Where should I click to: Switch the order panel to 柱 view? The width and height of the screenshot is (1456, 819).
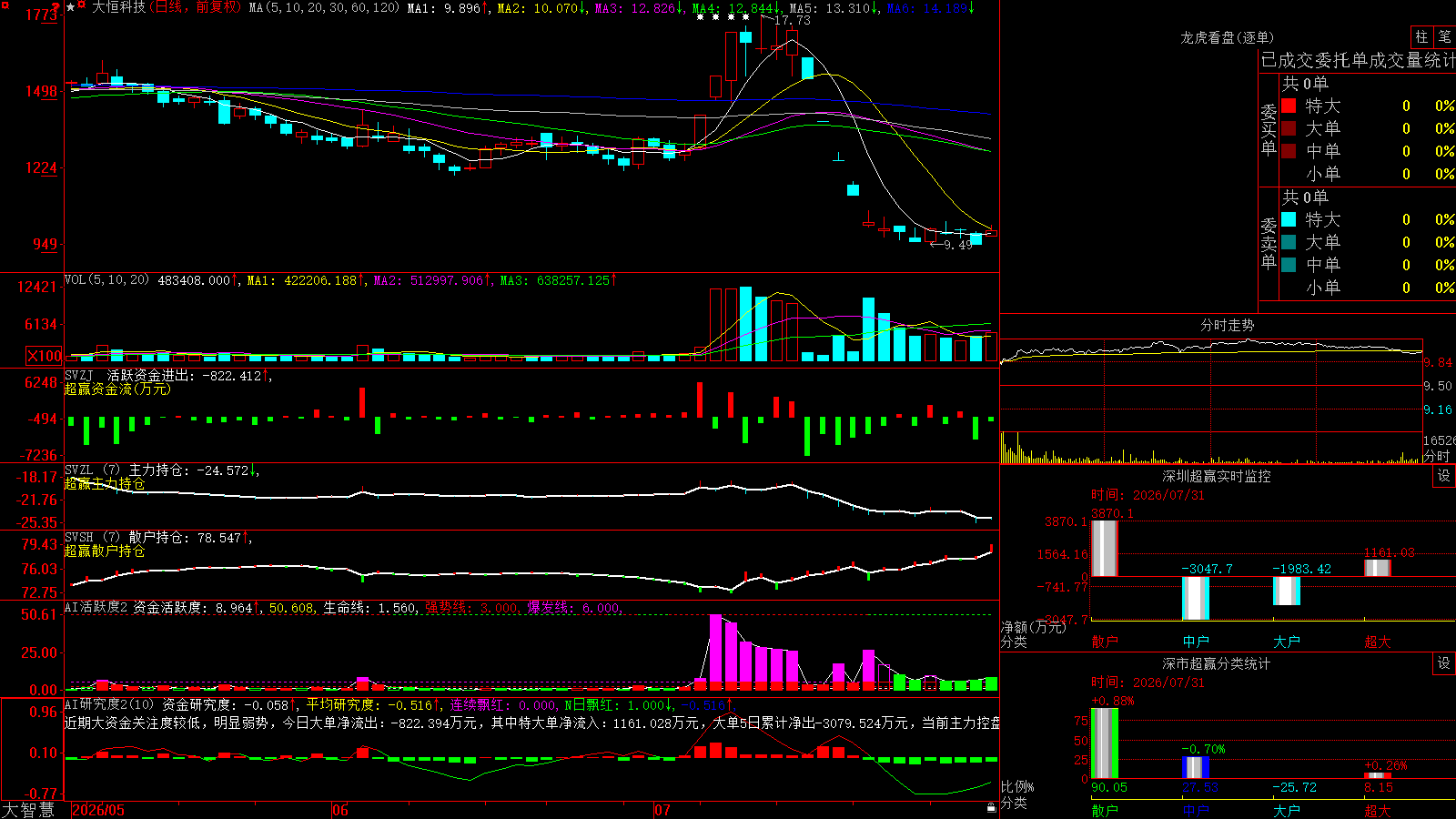pyautogui.click(x=1421, y=37)
